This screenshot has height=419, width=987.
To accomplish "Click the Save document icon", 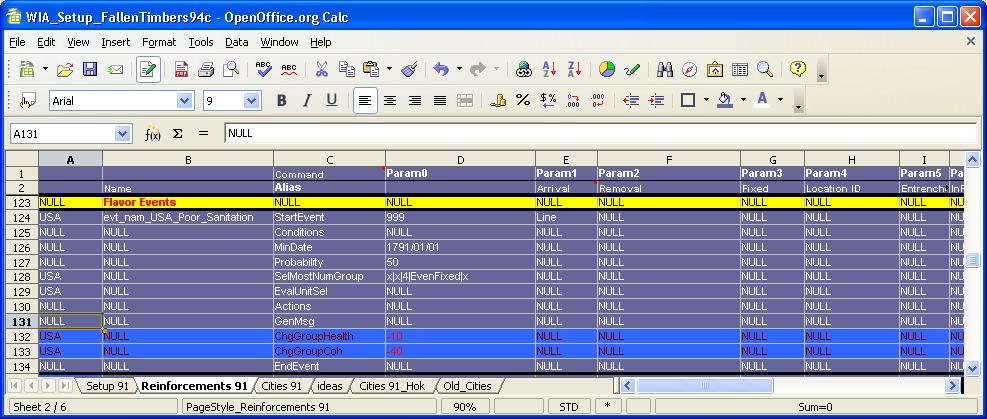I will [90, 70].
